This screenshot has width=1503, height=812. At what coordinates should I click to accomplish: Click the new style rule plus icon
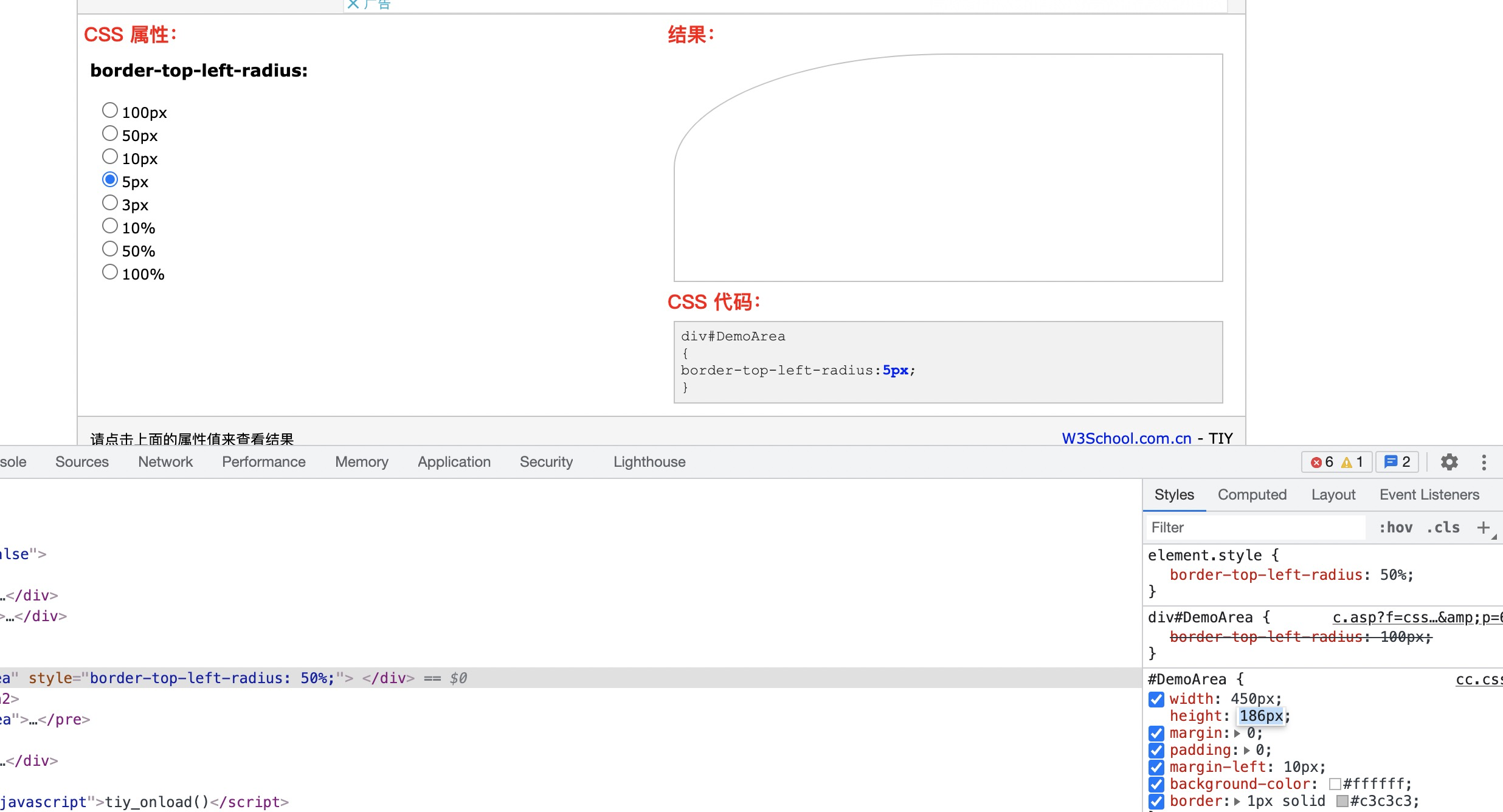pyautogui.click(x=1483, y=527)
